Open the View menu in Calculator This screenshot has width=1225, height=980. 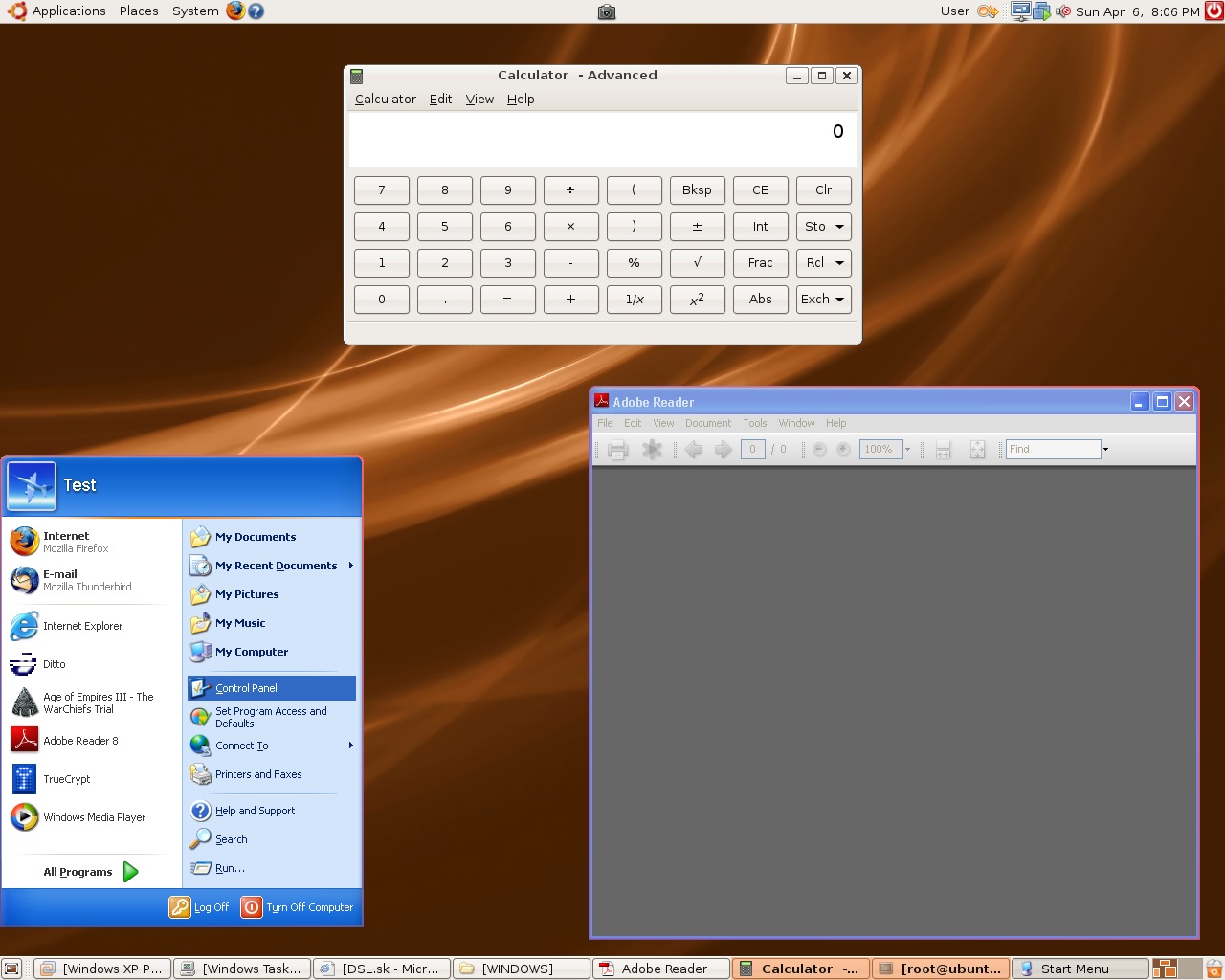pyautogui.click(x=479, y=100)
